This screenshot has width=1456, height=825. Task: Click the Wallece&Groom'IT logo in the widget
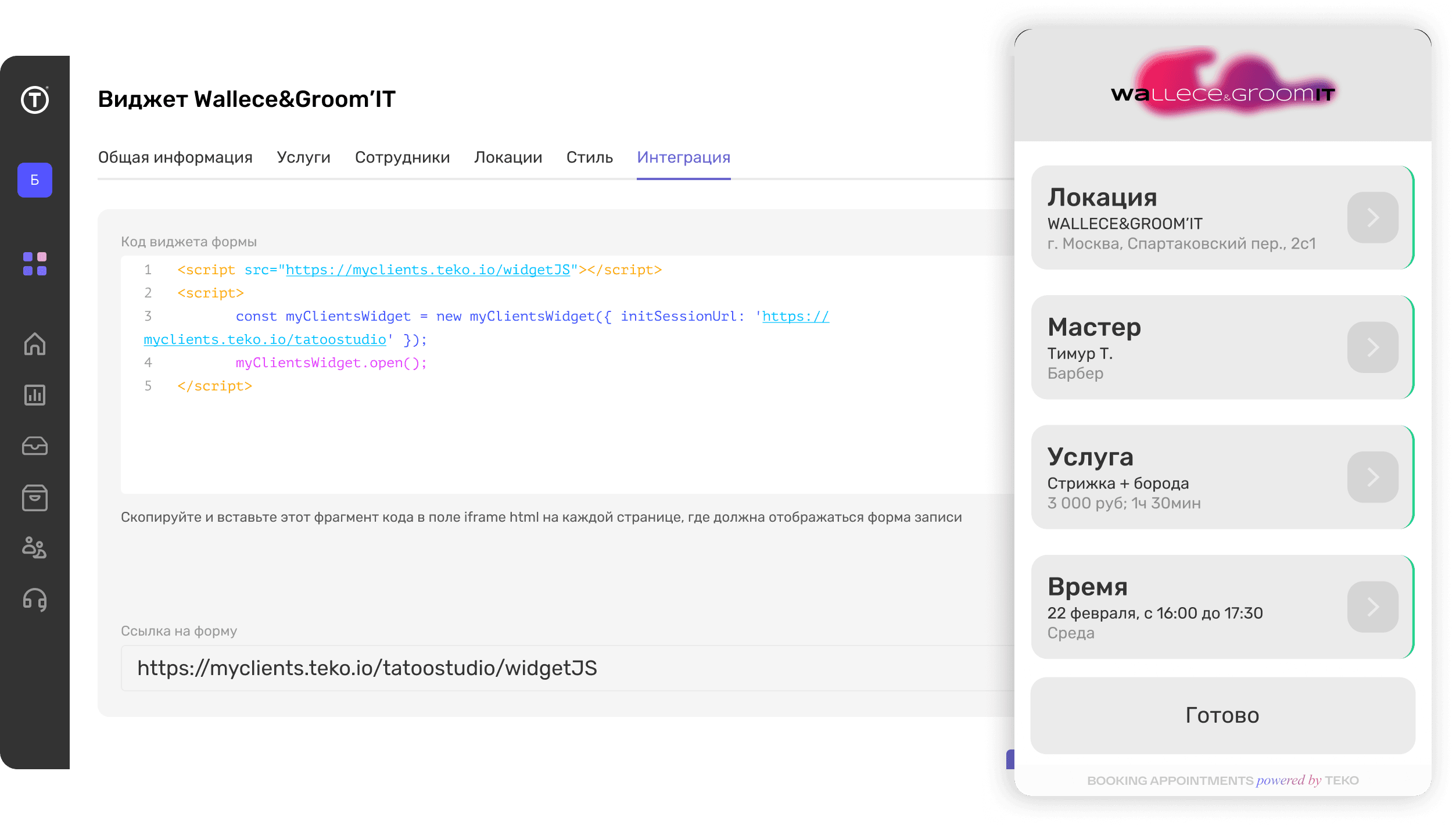pos(1222,84)
